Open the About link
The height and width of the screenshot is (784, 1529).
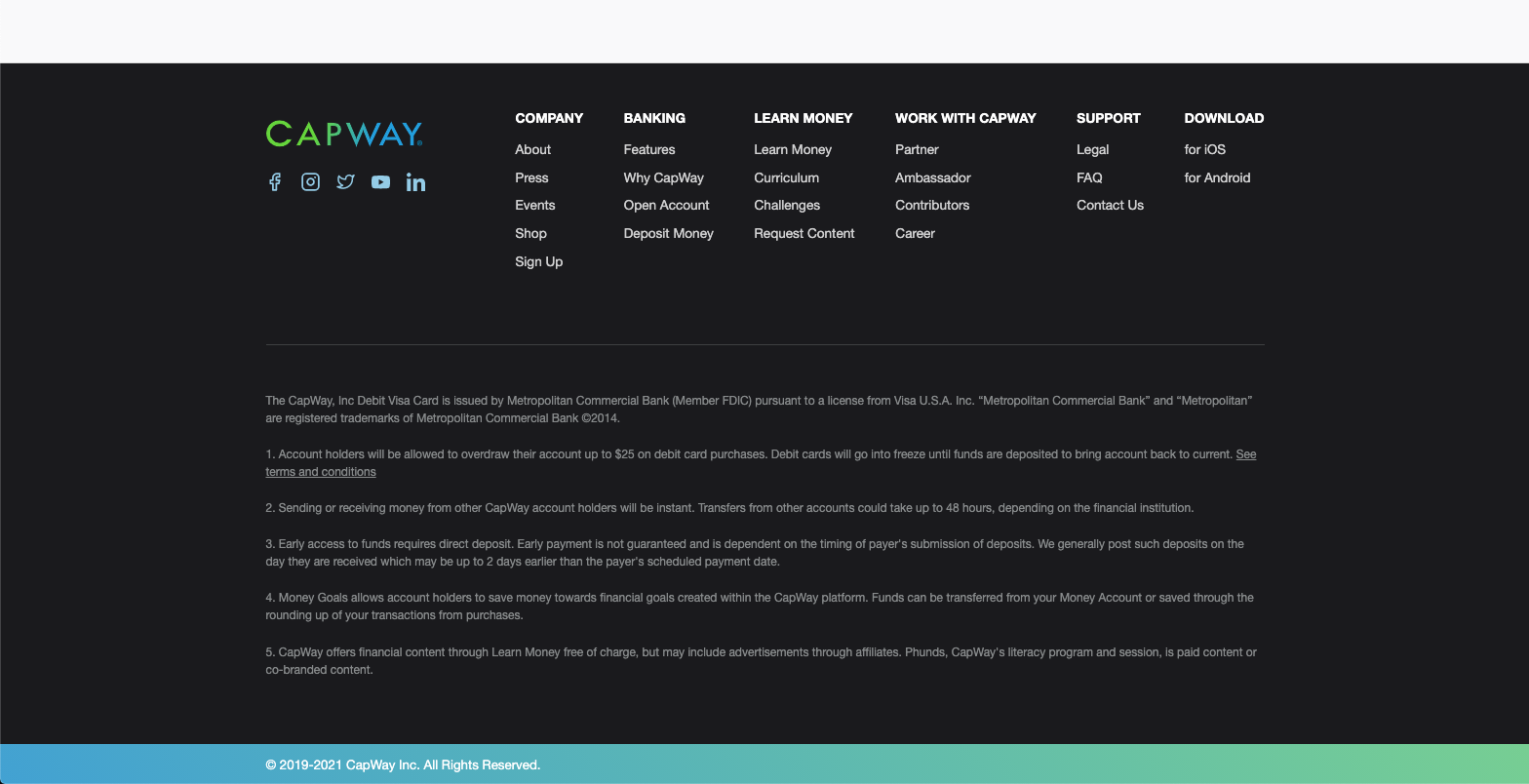coord(533,149)
